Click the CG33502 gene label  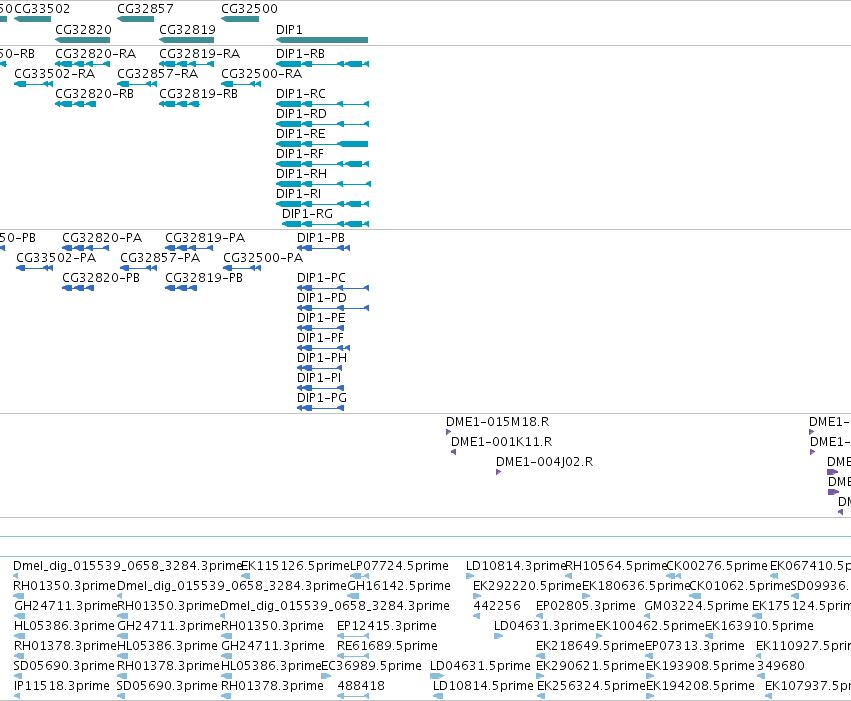click(42, 9)
